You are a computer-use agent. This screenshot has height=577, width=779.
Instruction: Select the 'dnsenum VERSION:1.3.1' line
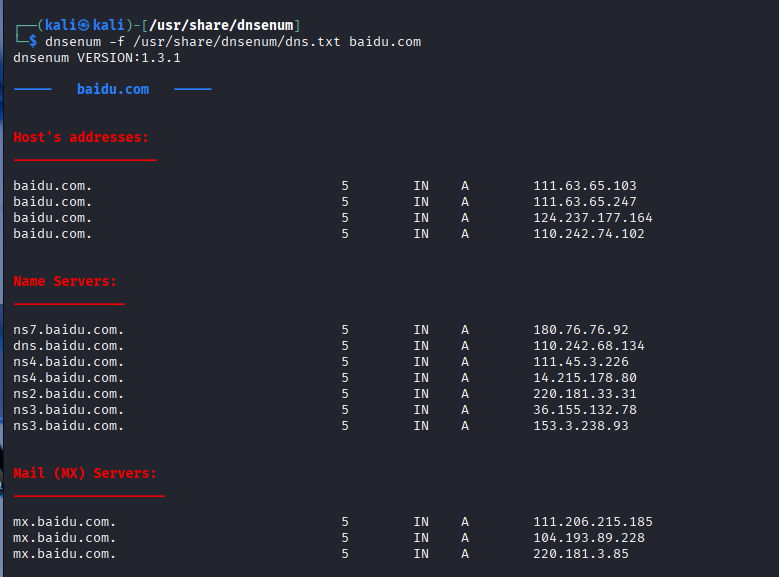coord(97,58)
